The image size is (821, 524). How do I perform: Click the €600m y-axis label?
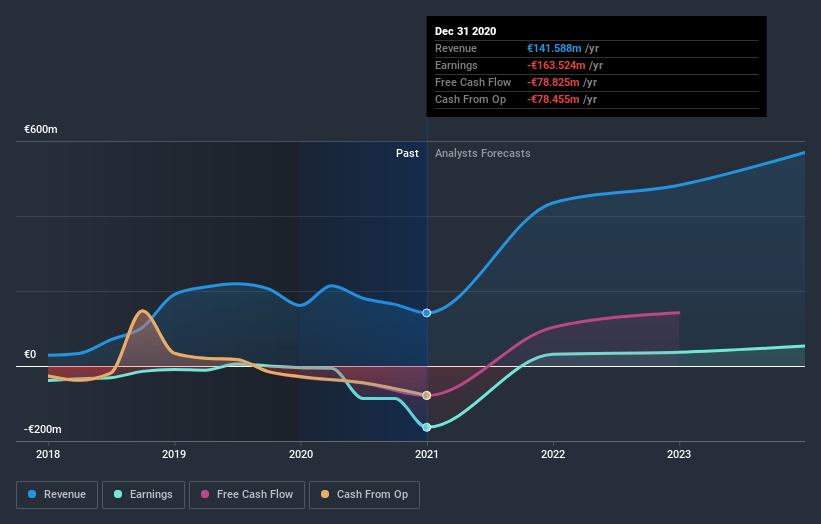[41, 129]
